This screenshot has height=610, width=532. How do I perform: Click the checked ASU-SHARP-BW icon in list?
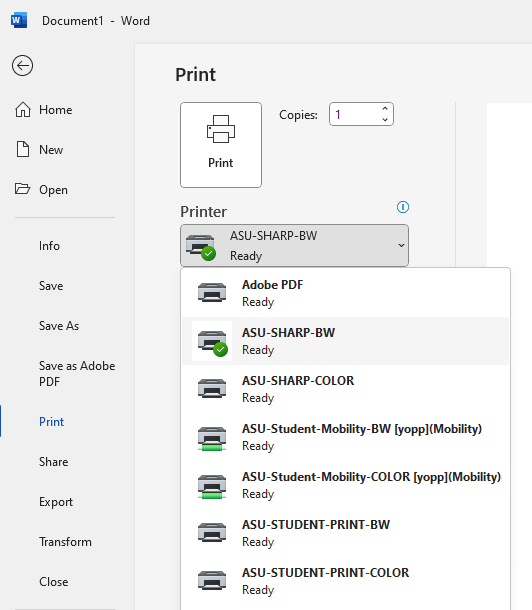click(213, 342)
